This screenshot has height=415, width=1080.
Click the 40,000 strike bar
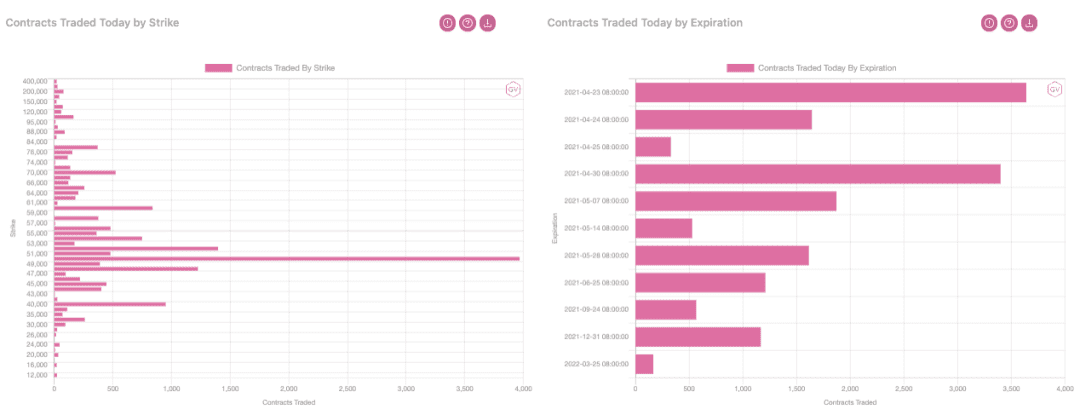[110, 304]
